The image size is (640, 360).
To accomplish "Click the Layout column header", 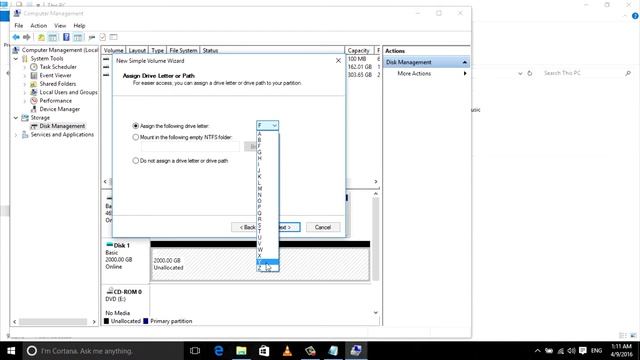I will coord(137,51).
